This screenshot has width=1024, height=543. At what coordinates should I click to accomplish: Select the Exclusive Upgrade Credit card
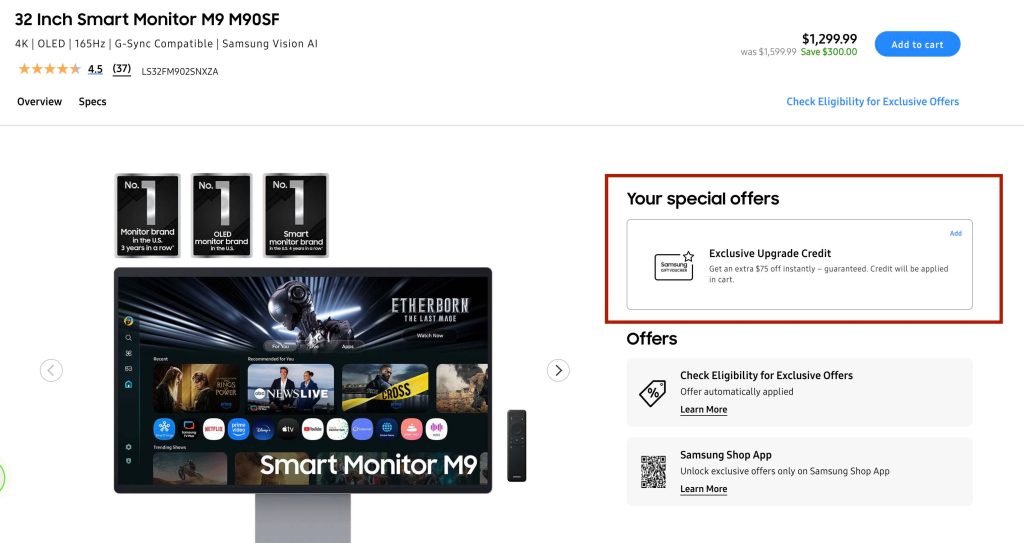pyautogui.click(x=799, y=265)
